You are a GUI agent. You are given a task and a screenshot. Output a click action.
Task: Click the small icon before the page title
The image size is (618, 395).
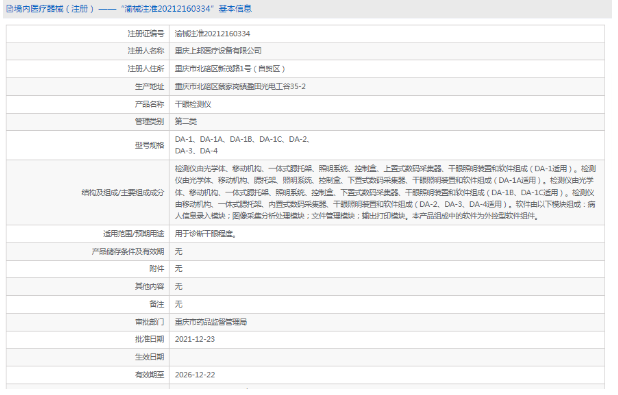coord(9,9)
